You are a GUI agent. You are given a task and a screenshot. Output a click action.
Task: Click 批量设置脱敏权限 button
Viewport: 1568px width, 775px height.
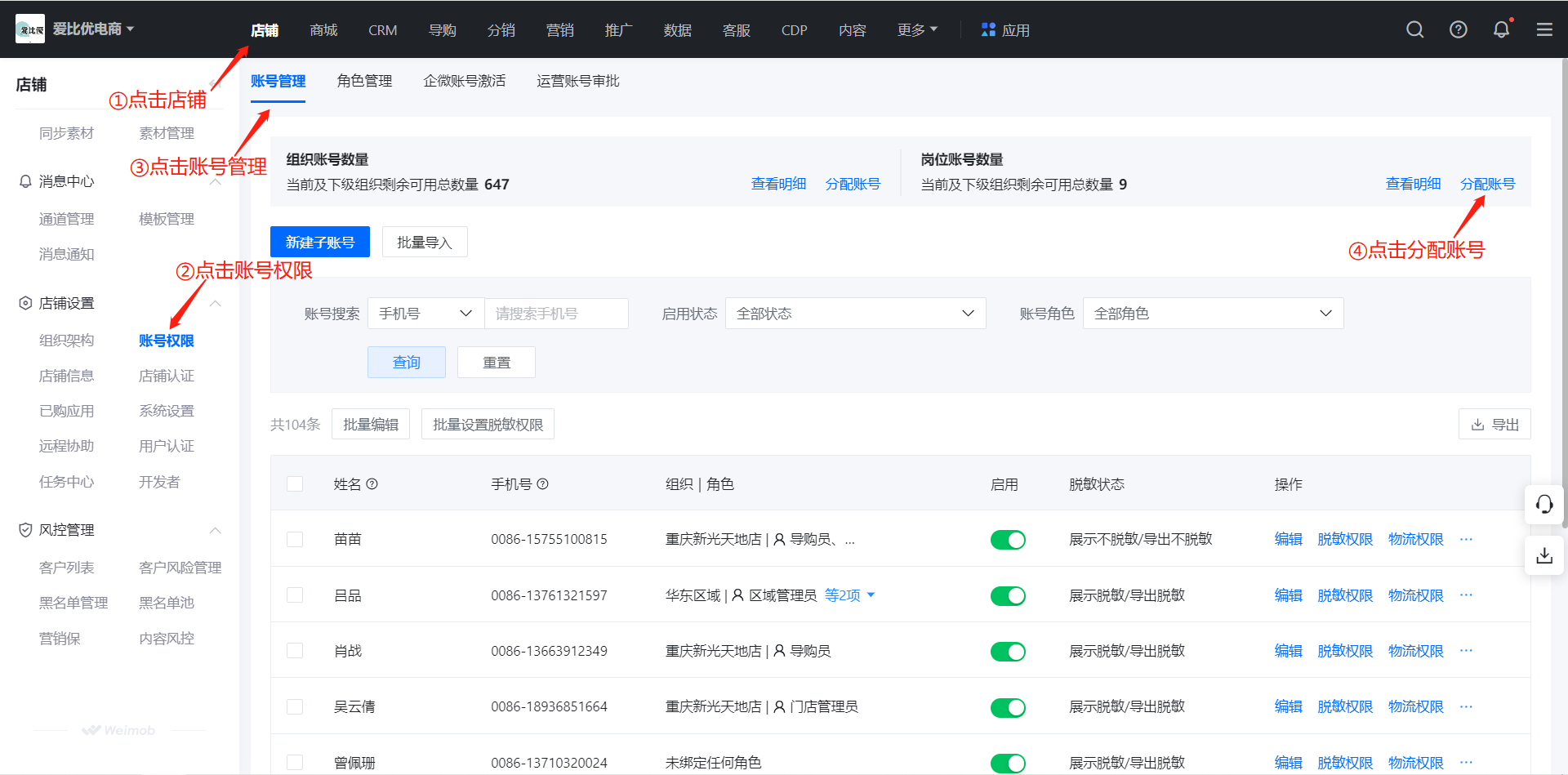[488, 425]
